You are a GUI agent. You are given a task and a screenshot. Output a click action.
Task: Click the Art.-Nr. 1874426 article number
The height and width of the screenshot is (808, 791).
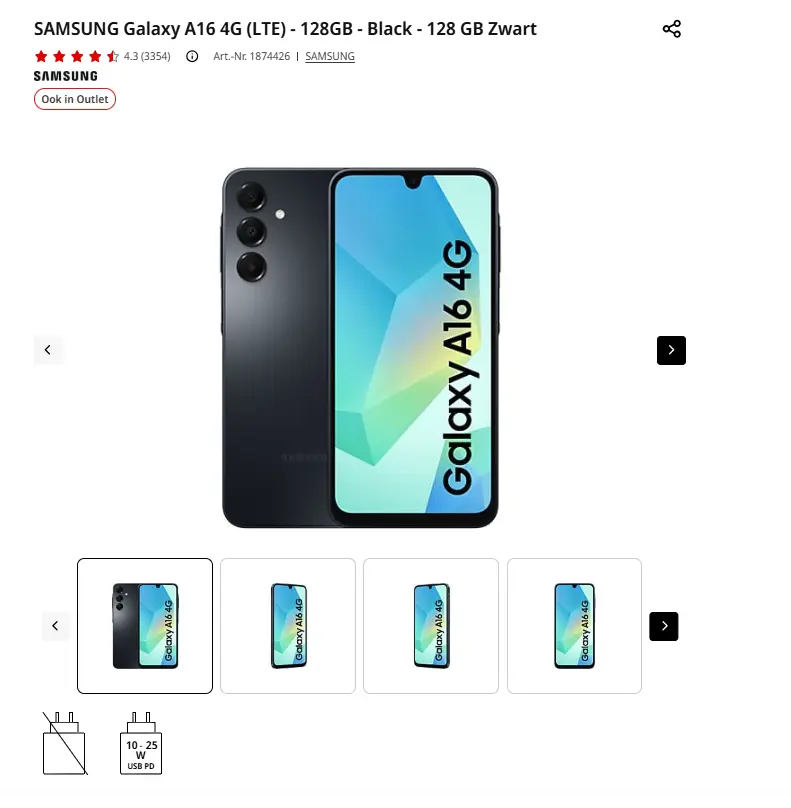(251, 56)
